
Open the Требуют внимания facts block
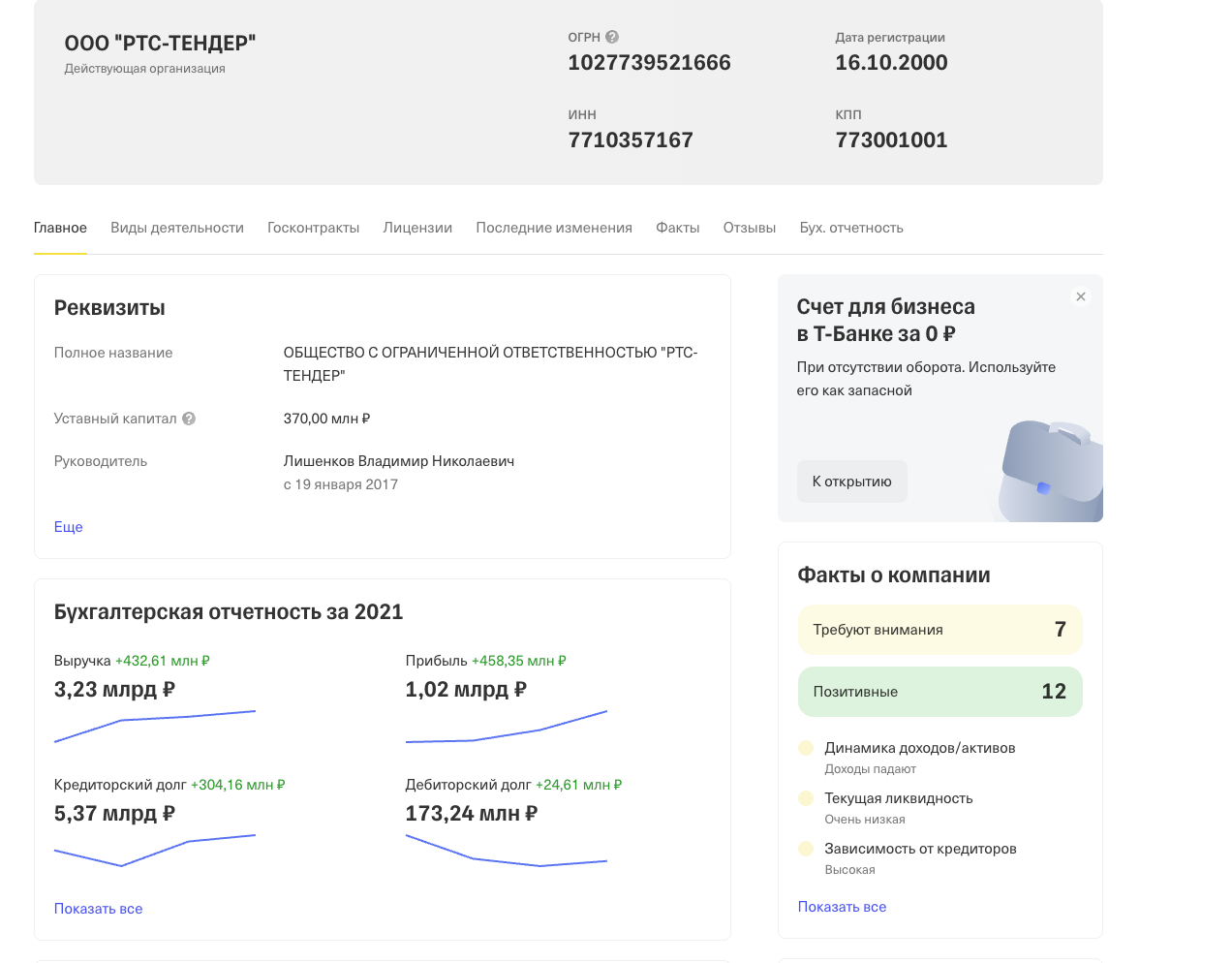click(x=940, y=630)
